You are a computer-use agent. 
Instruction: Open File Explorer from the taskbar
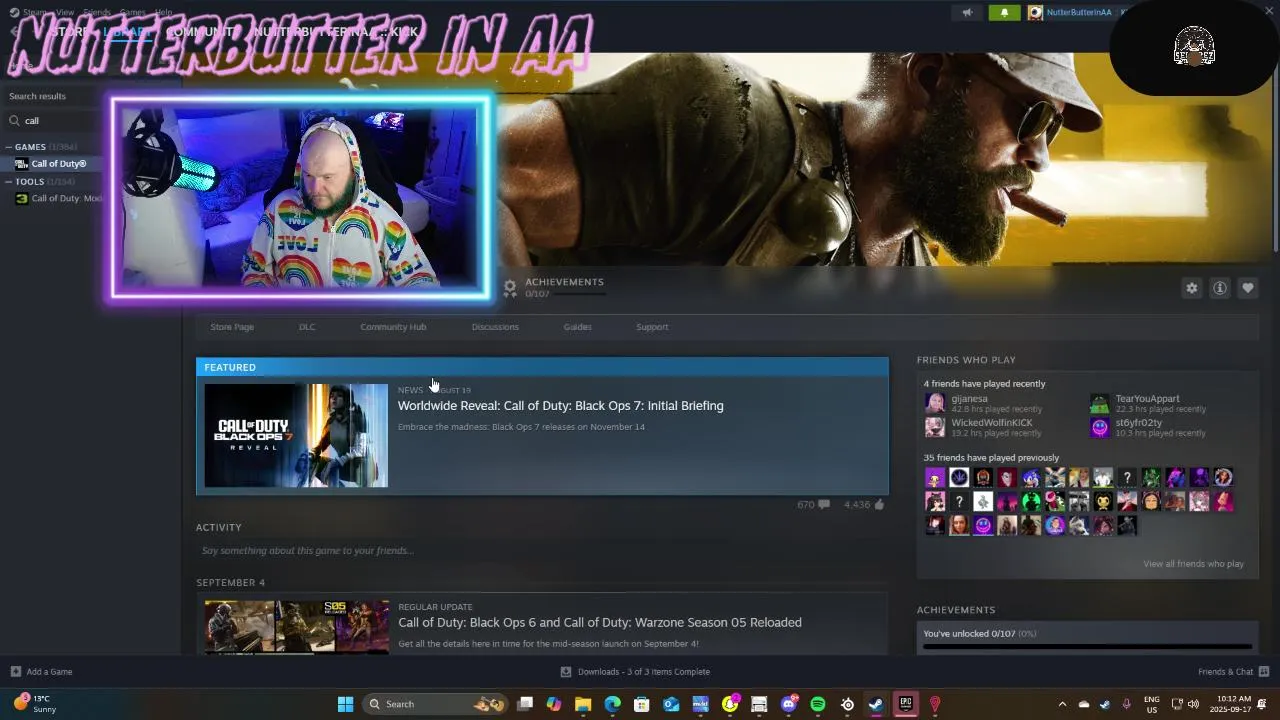click(x=583, y=704)
